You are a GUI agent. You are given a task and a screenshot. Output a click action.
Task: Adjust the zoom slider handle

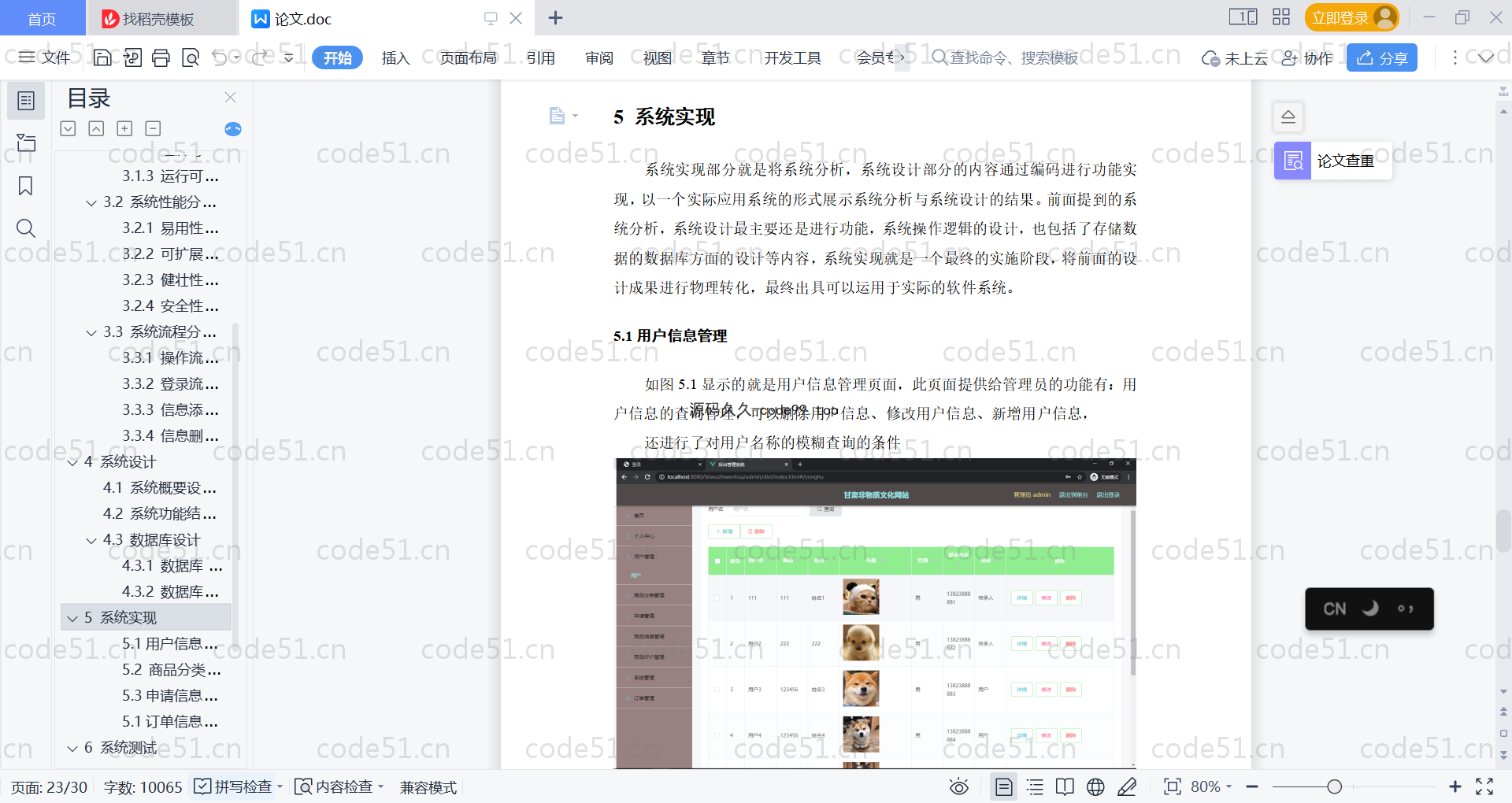(x=1334, y=786)
